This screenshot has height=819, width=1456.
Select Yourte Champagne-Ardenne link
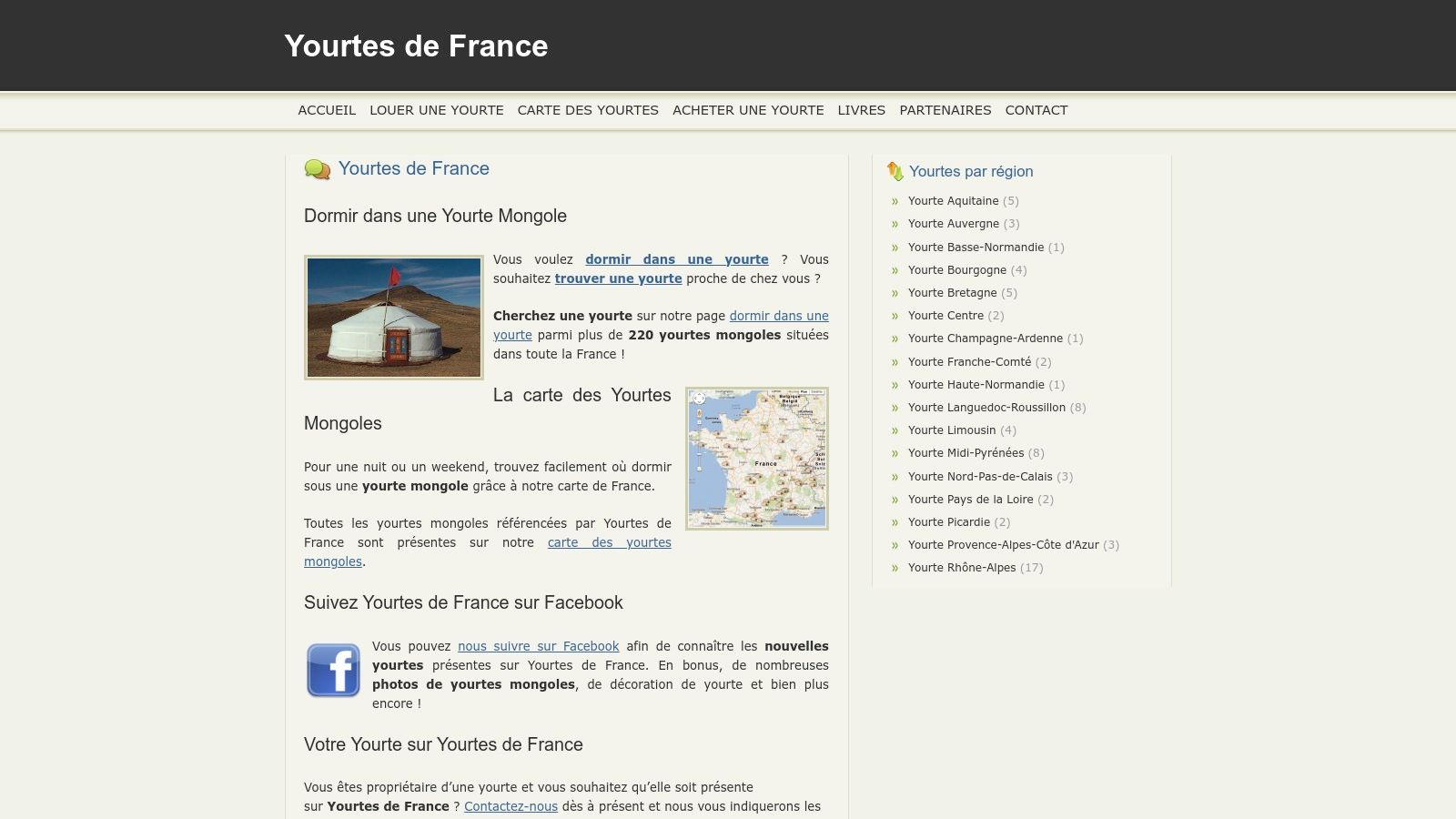[x=986, y=339]
